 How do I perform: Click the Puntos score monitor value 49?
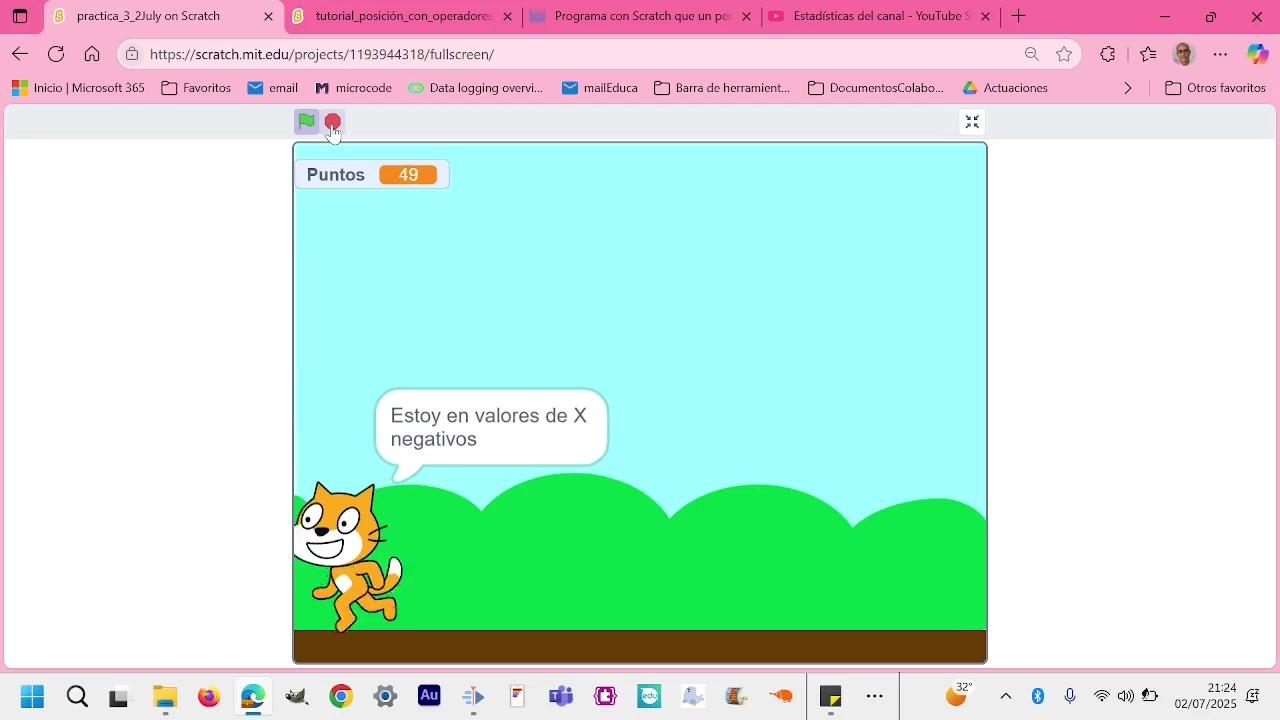click(408, 175)
